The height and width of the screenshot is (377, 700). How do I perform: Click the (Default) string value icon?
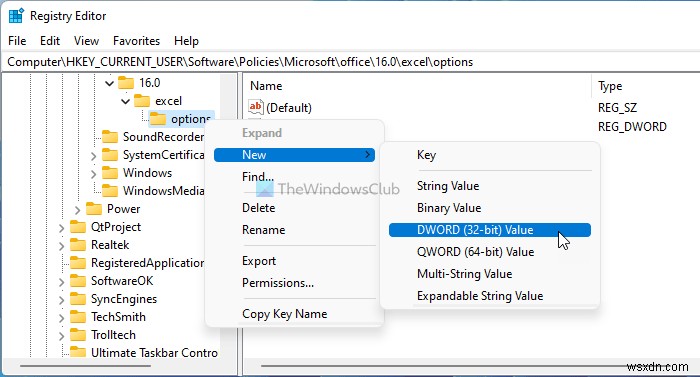point(255,107)
